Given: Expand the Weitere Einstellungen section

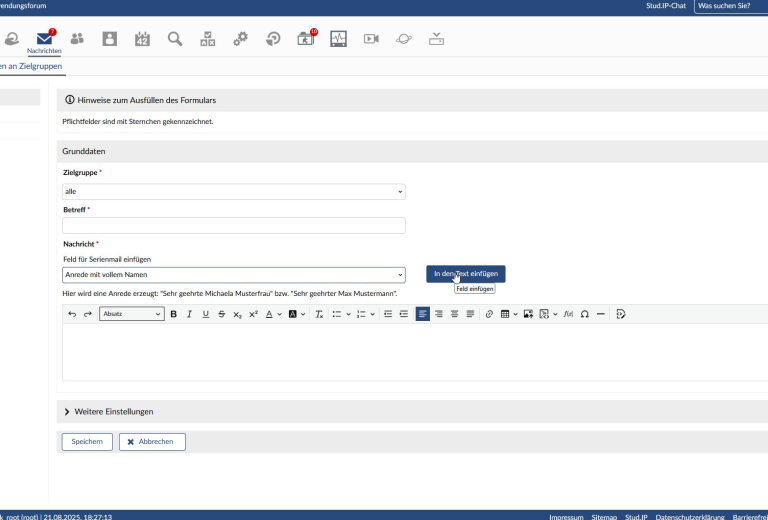Looking at the screenshot, I should click(109, 412).
